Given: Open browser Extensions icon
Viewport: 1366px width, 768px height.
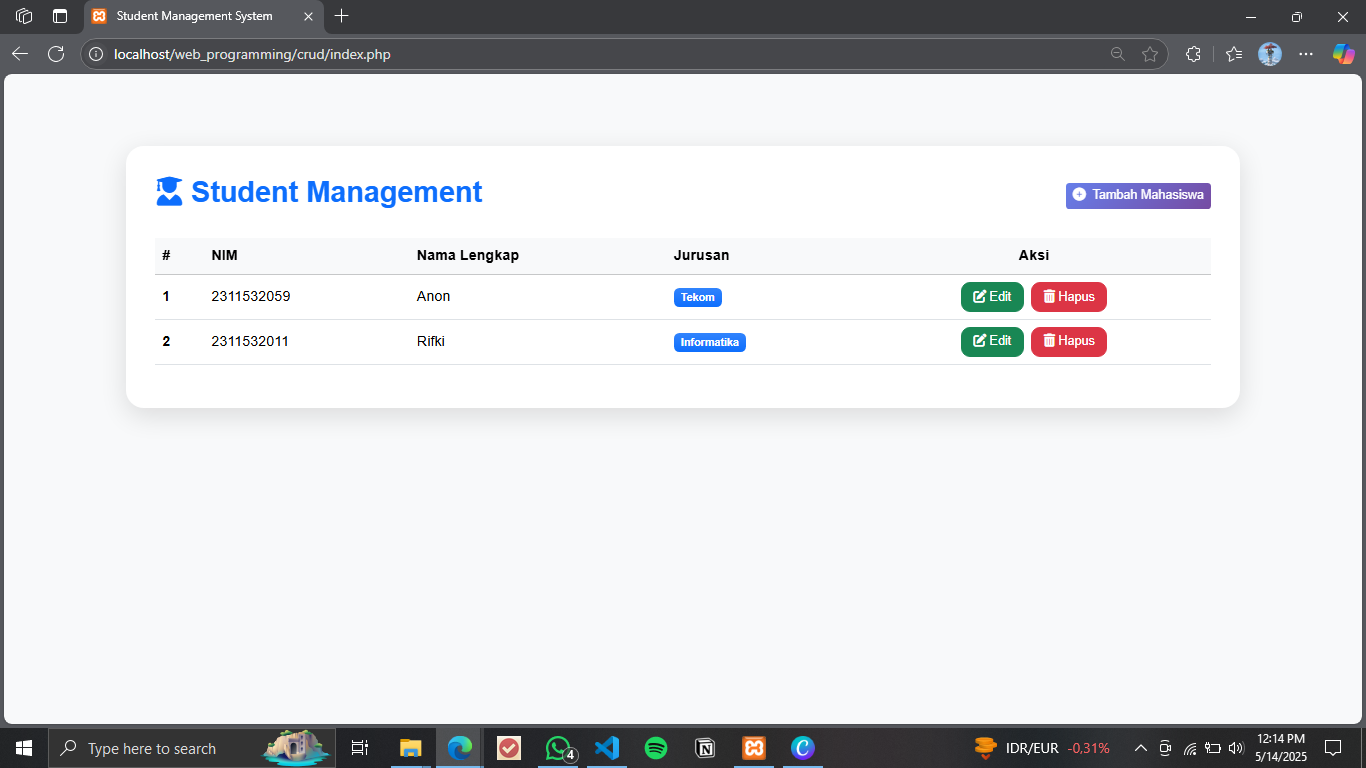Looking at the screenshot, I should [1192, 54].
